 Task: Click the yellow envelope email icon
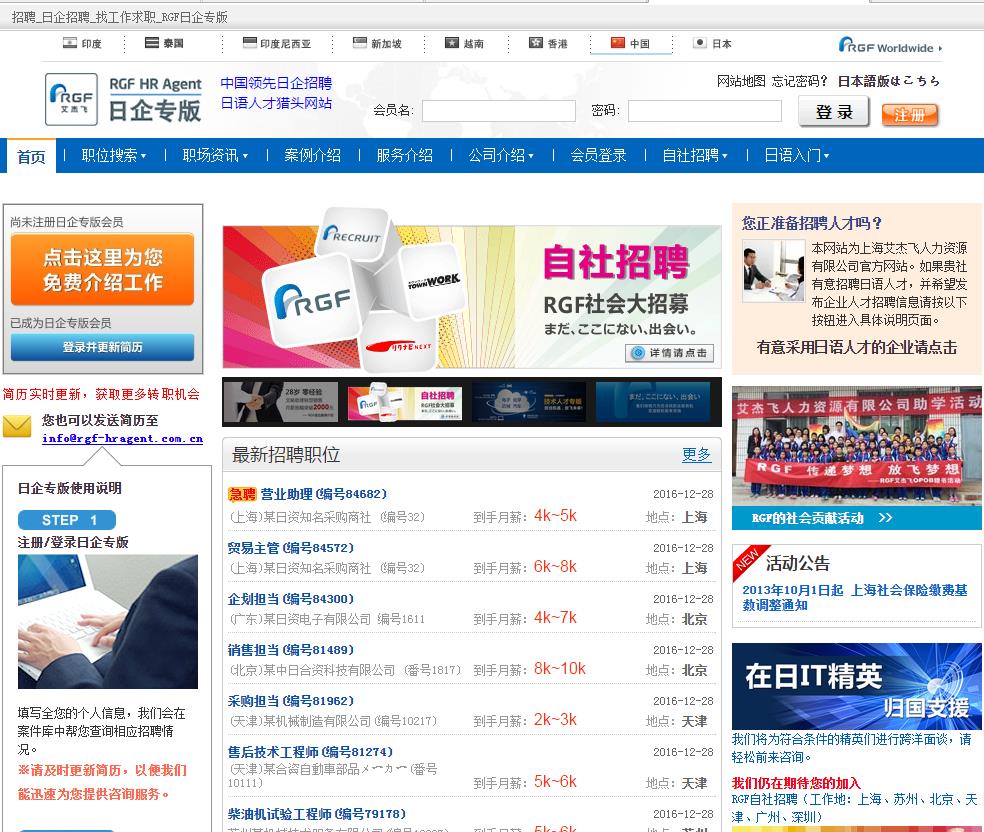17,426
